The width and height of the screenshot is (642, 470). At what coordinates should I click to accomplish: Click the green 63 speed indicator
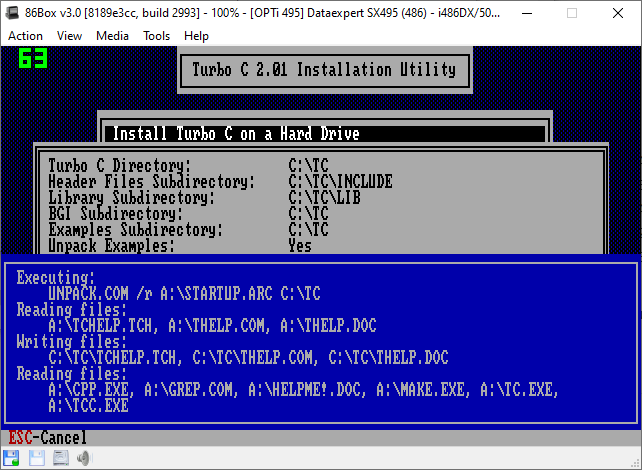pyautogui.click(x=33, y=60)
